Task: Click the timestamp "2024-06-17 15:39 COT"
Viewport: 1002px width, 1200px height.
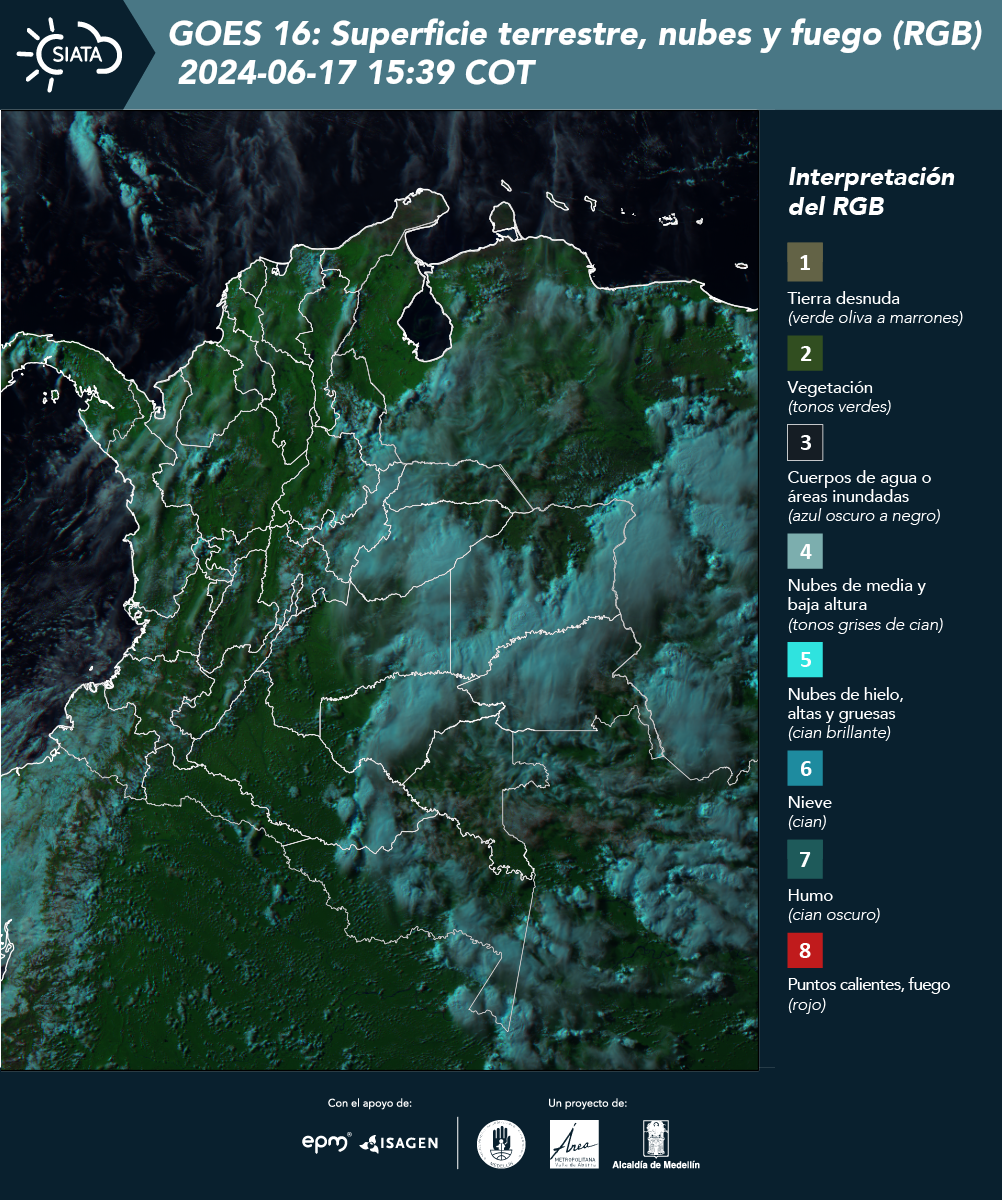Action: pos(357,73)
